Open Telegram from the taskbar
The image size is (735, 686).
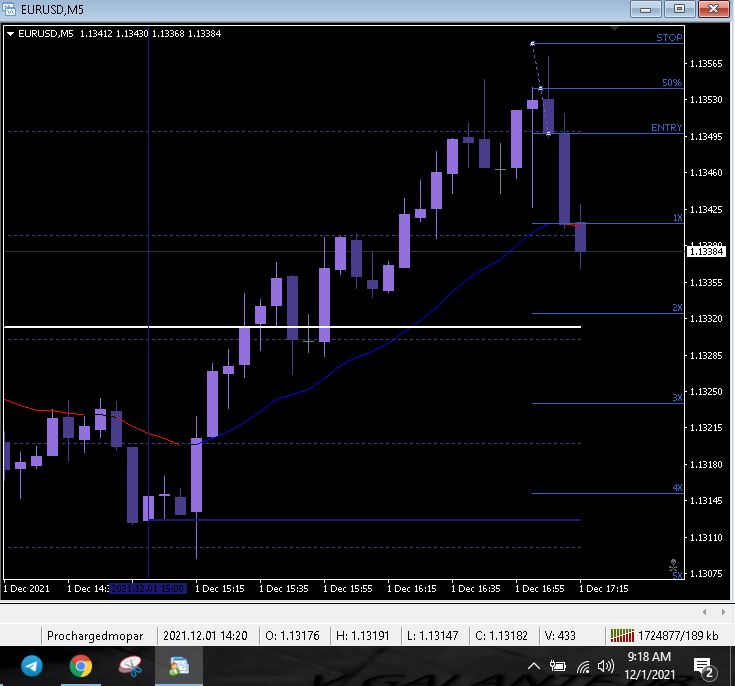point(32,666)
